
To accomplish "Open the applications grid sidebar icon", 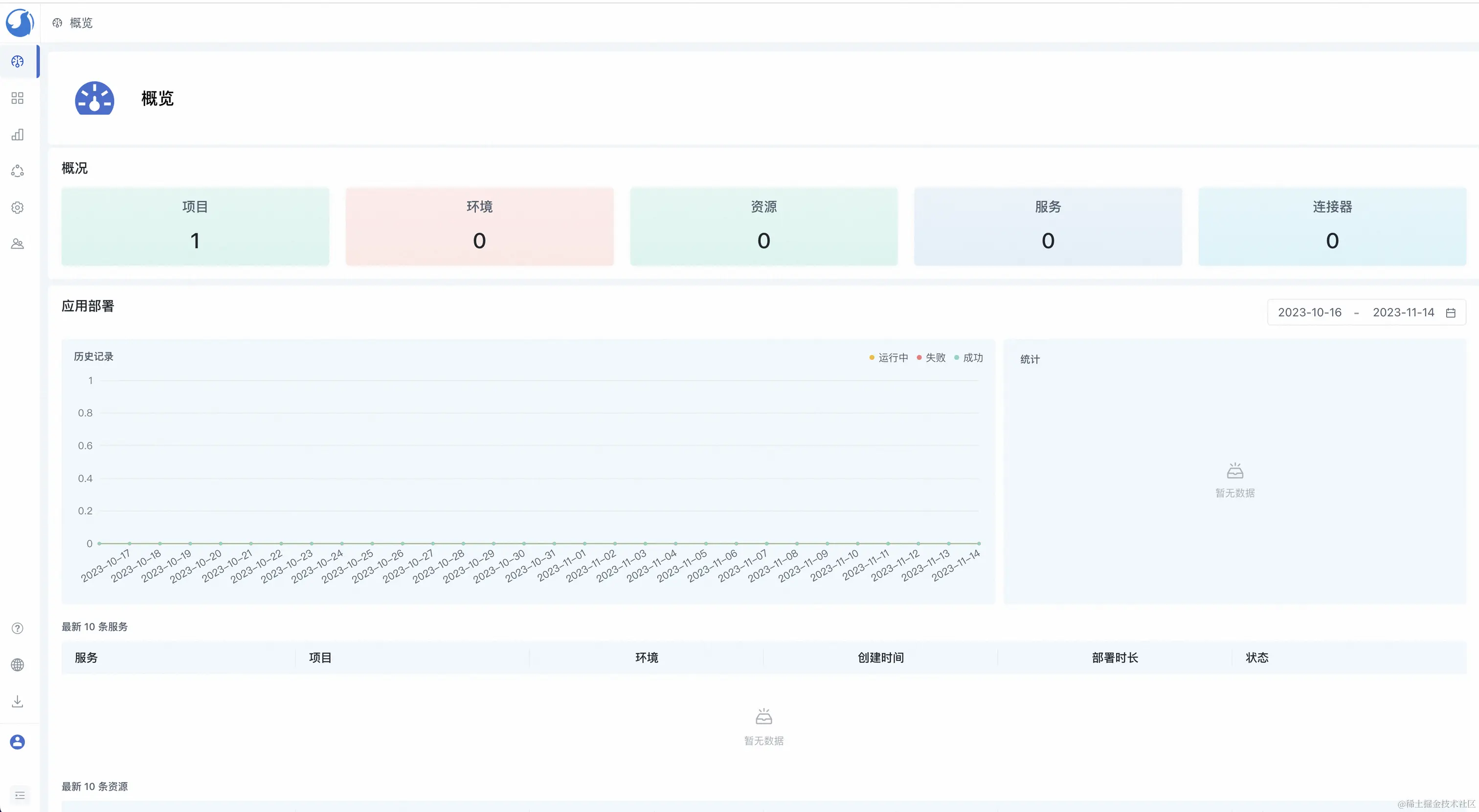I will [18, 98].
